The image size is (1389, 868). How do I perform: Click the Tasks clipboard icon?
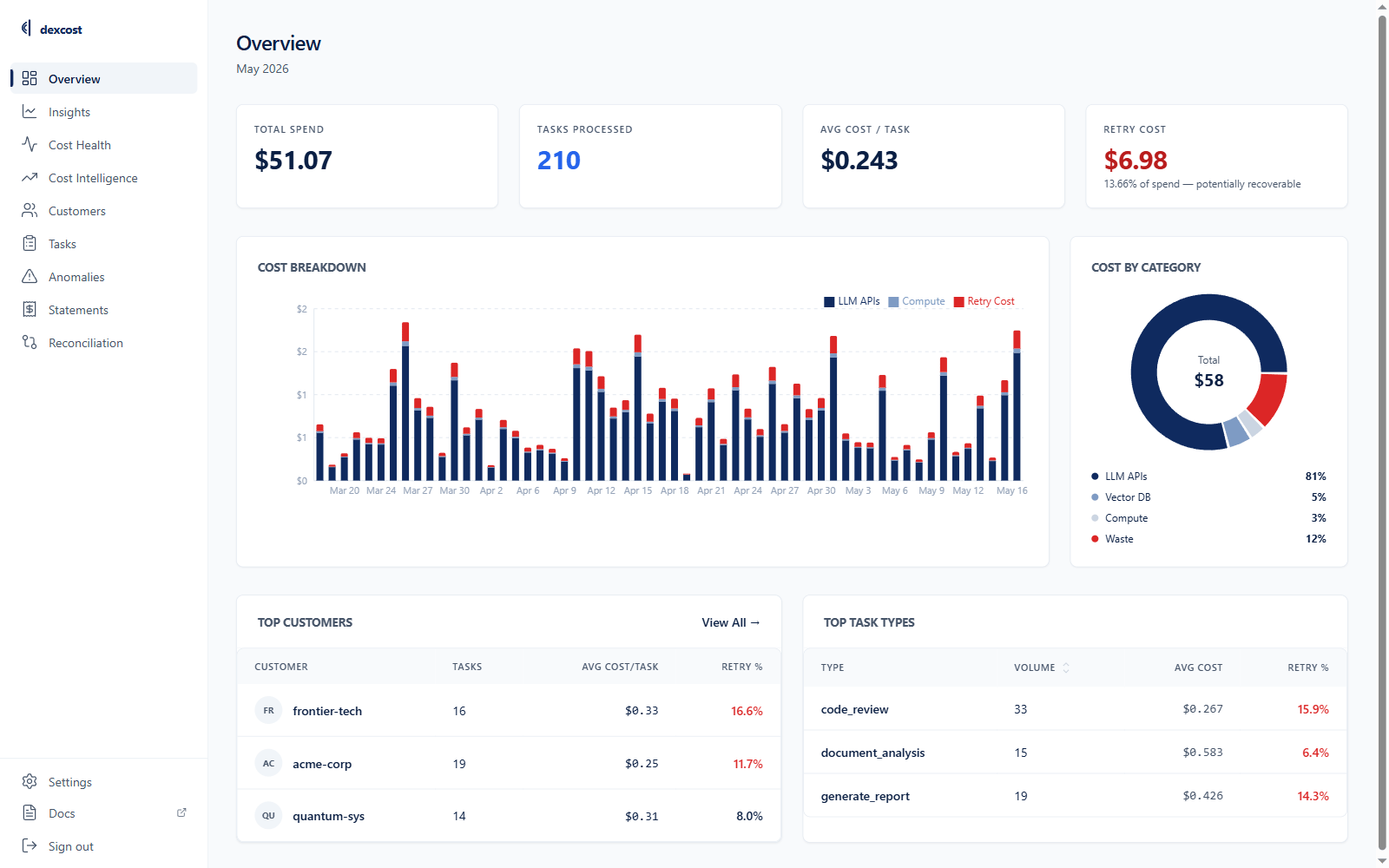pos(30,243)
